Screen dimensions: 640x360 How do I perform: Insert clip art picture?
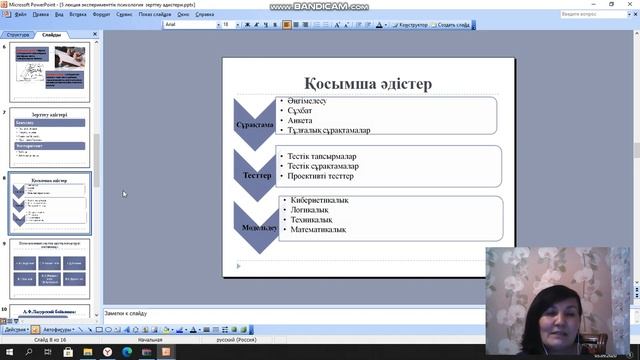pos(145,329)
